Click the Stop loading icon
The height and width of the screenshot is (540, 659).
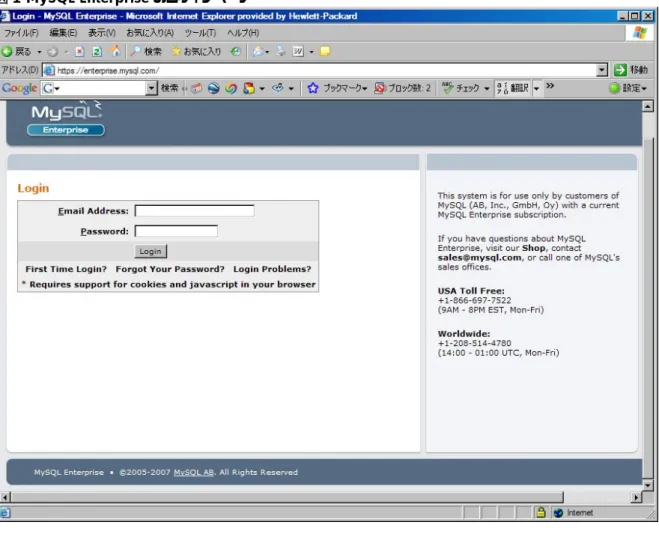(79, 52)
